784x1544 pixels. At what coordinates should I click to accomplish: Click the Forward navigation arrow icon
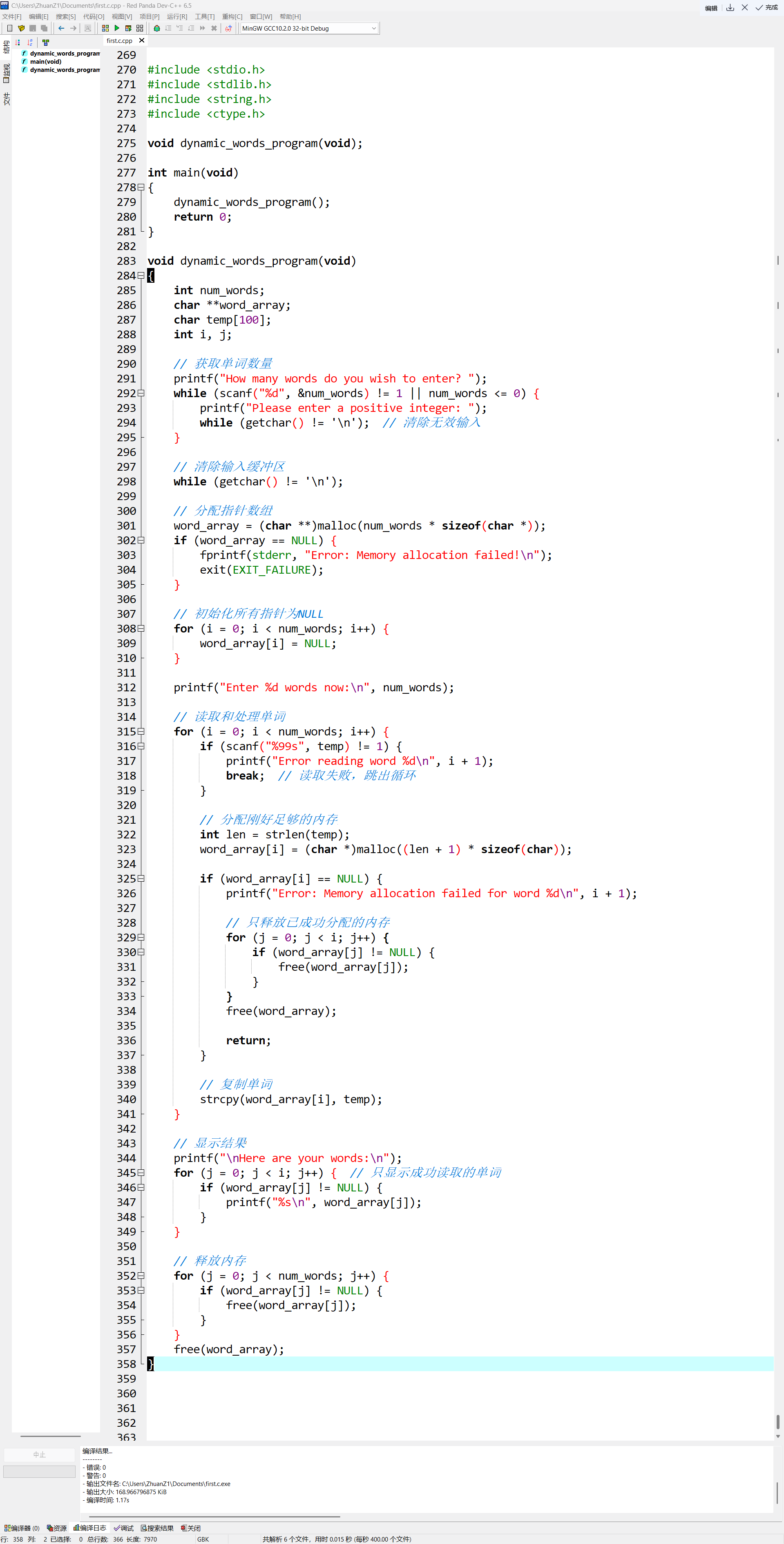pos(73,28)
